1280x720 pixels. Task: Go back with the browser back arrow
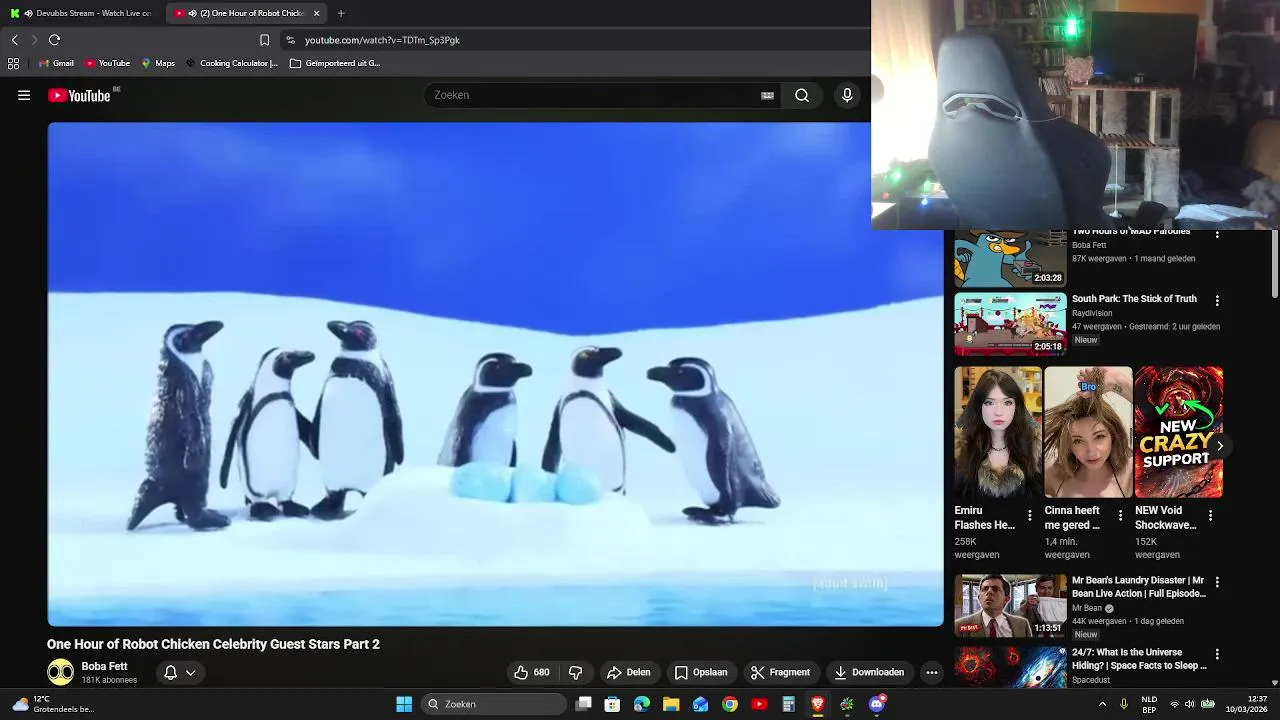click(15, 40)
